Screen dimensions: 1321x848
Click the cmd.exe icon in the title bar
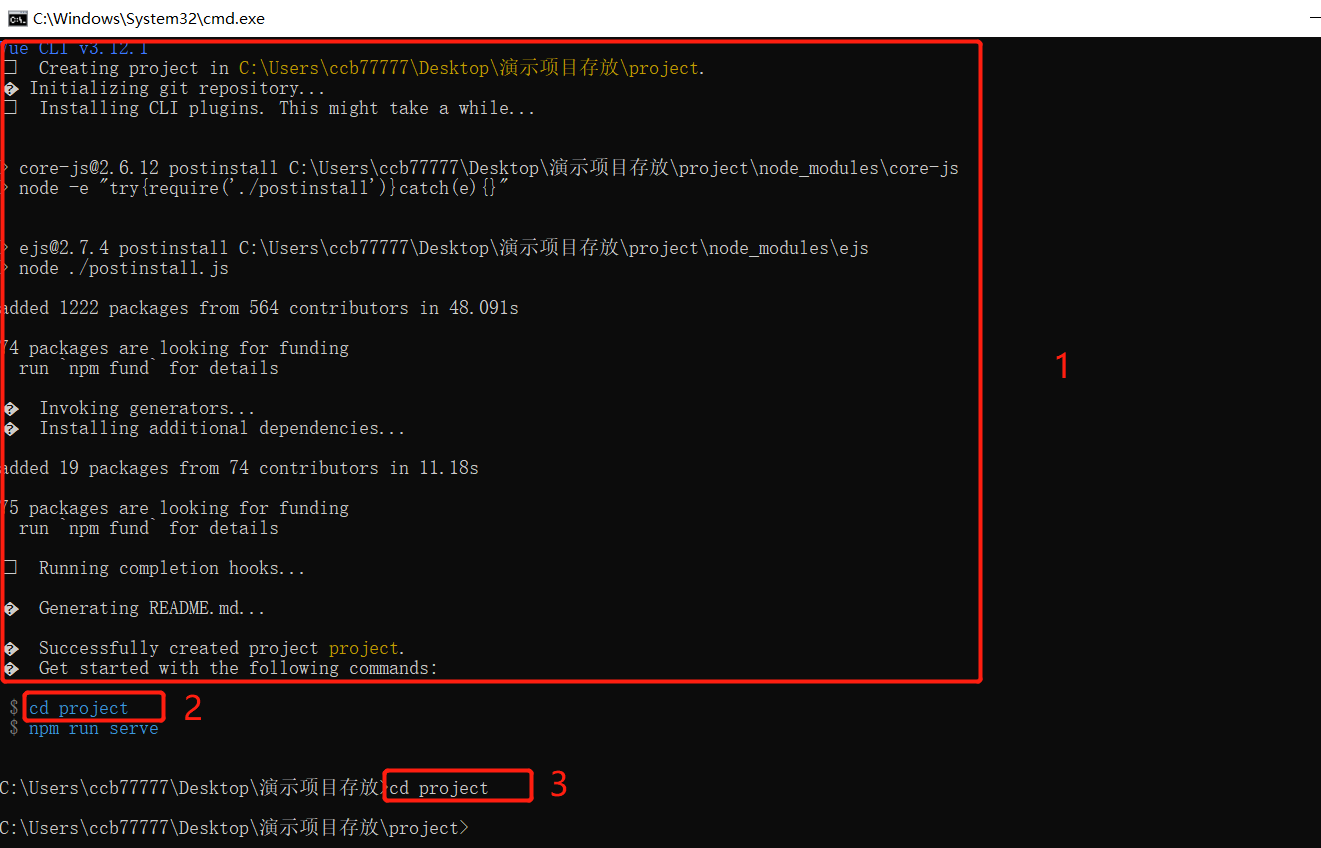[17, 18]
